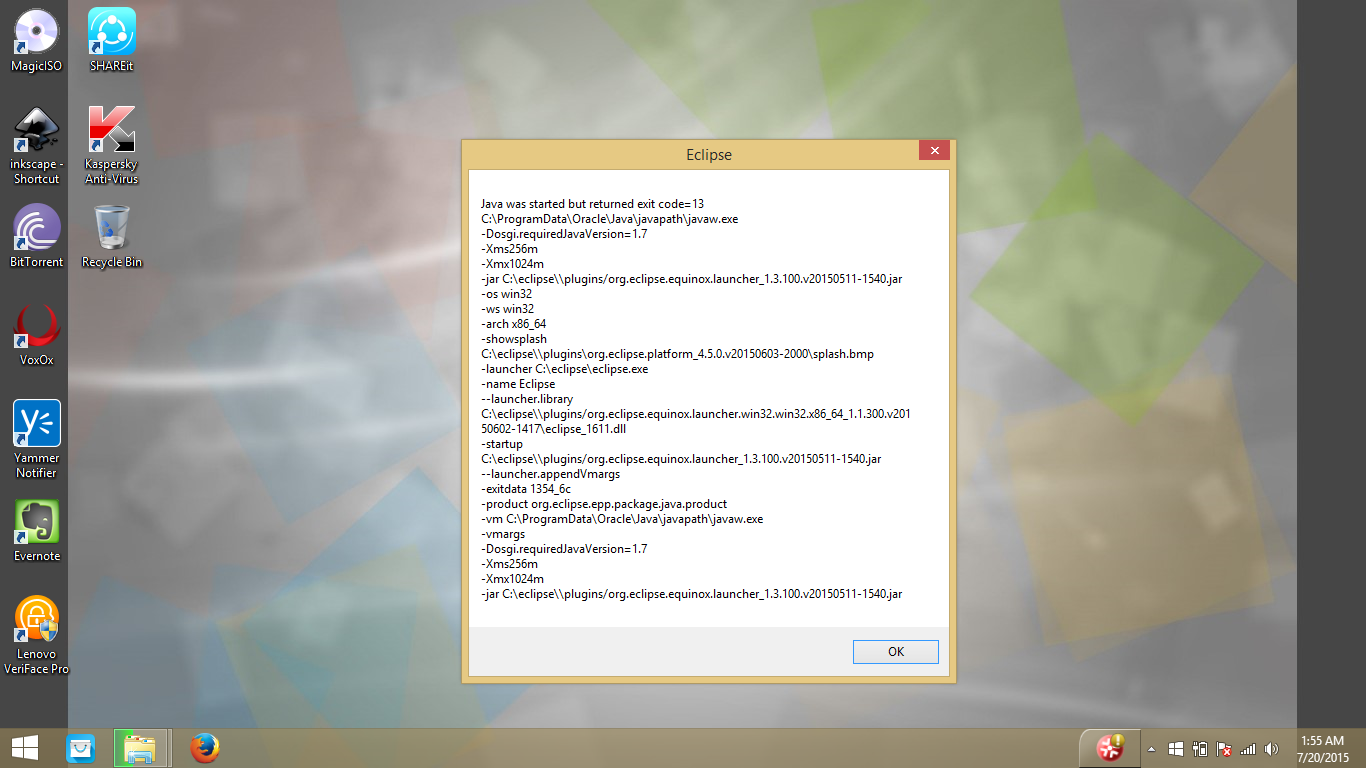The width and height of the screenshot is (1366, 768).
Task: Launch Firefox from the taskbar
Action: pos(204,748)
